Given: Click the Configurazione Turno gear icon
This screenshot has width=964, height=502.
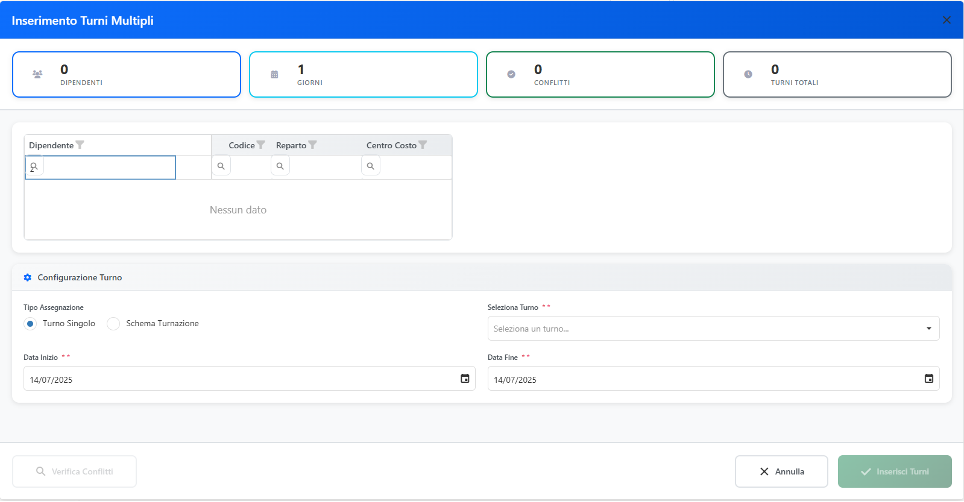Looking at the screenshot, I should tap(28, 277).
